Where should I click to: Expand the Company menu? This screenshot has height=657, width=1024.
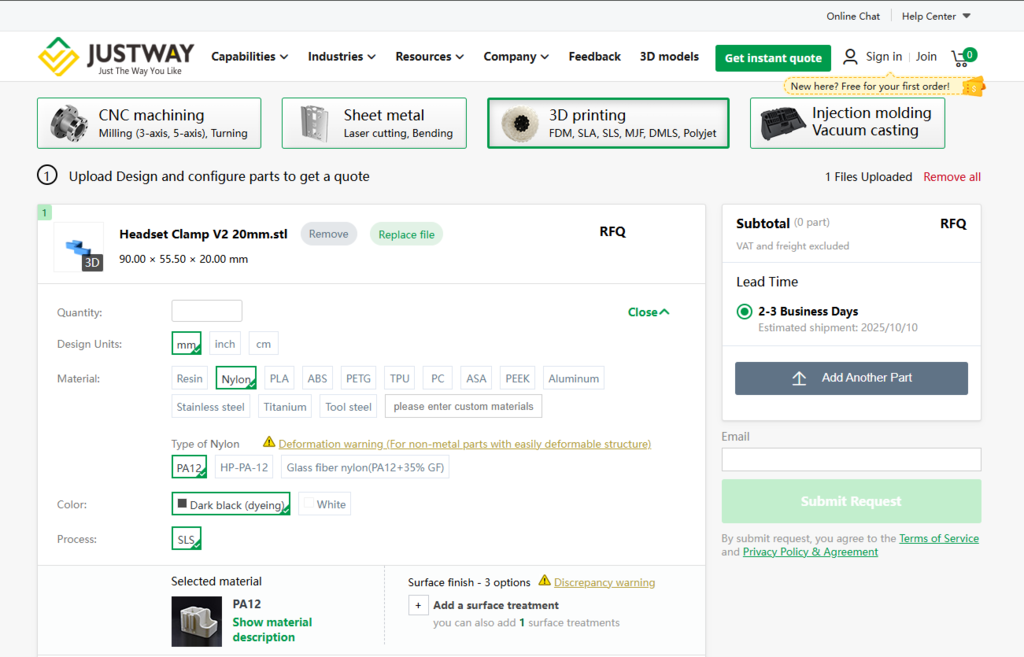click(x=516, y=57)
